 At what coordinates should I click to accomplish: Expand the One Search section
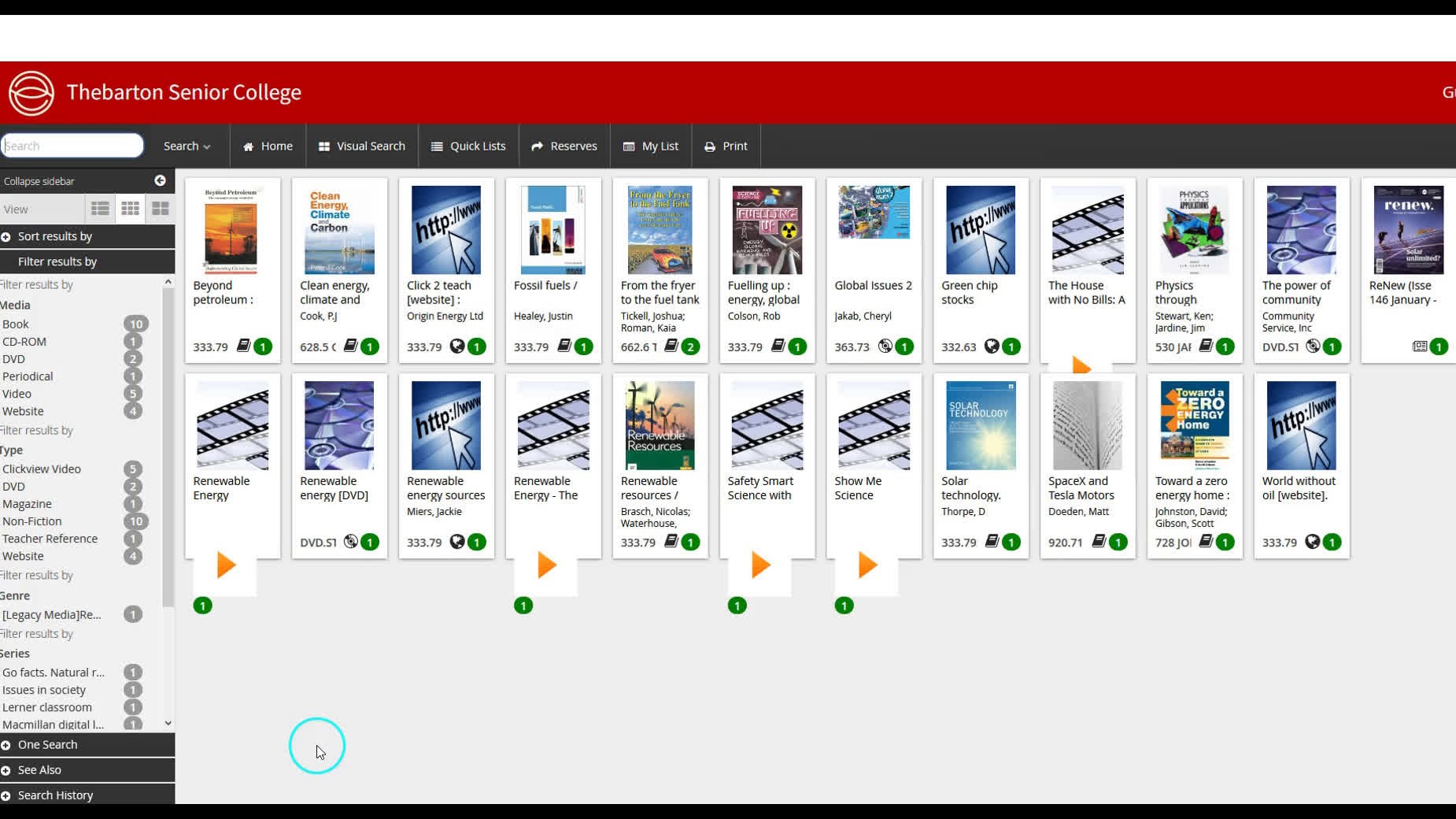tap(47, 744)
